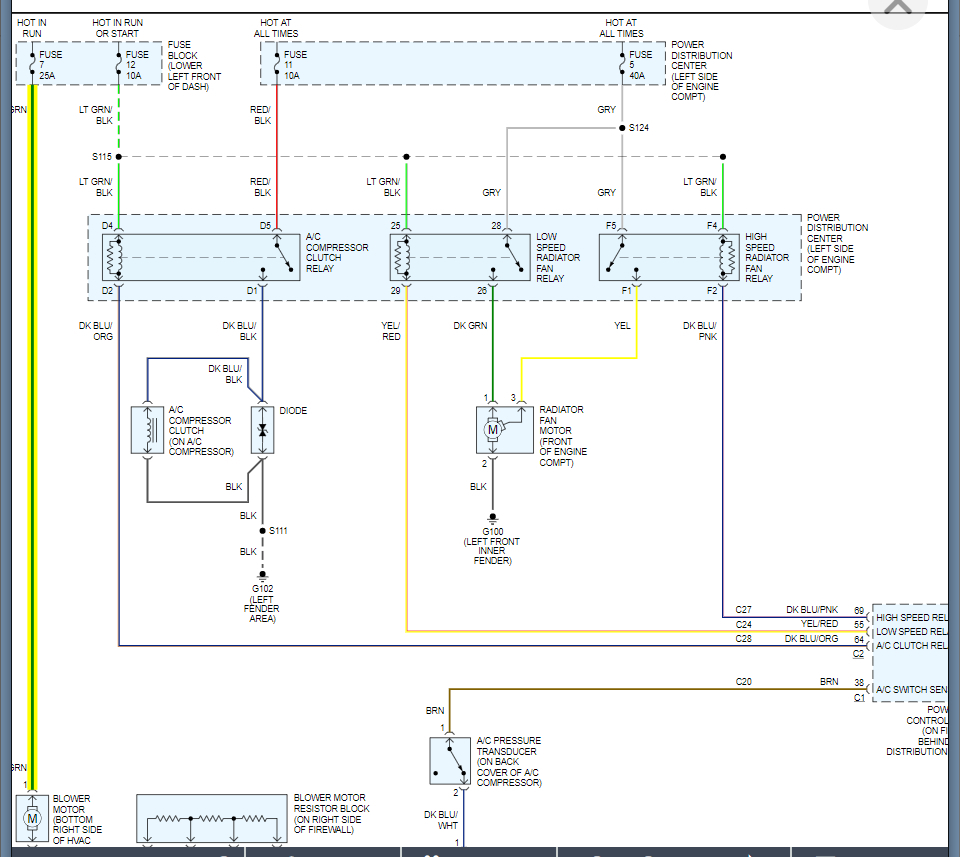Select the low speed radiator fan relay
The height and width of the screenshot is (857, 960).
(460, 257)
